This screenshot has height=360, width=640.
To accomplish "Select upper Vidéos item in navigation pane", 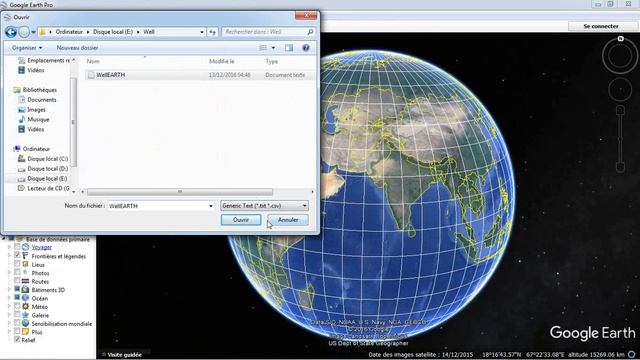I will pos(31,70).
